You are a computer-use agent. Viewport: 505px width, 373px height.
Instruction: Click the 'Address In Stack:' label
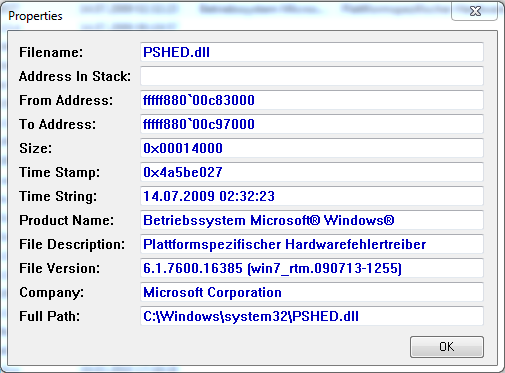75,76
